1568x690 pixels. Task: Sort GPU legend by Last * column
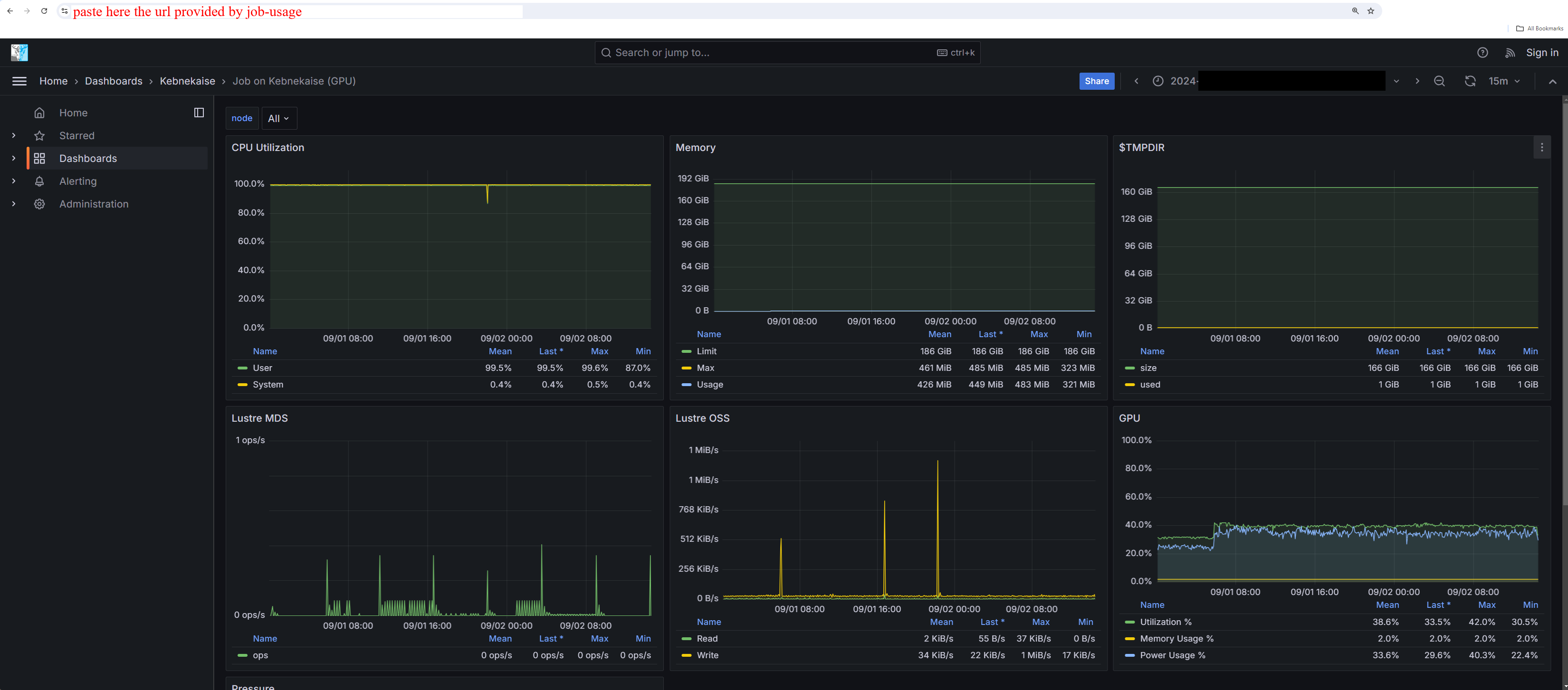(1438, 605)
